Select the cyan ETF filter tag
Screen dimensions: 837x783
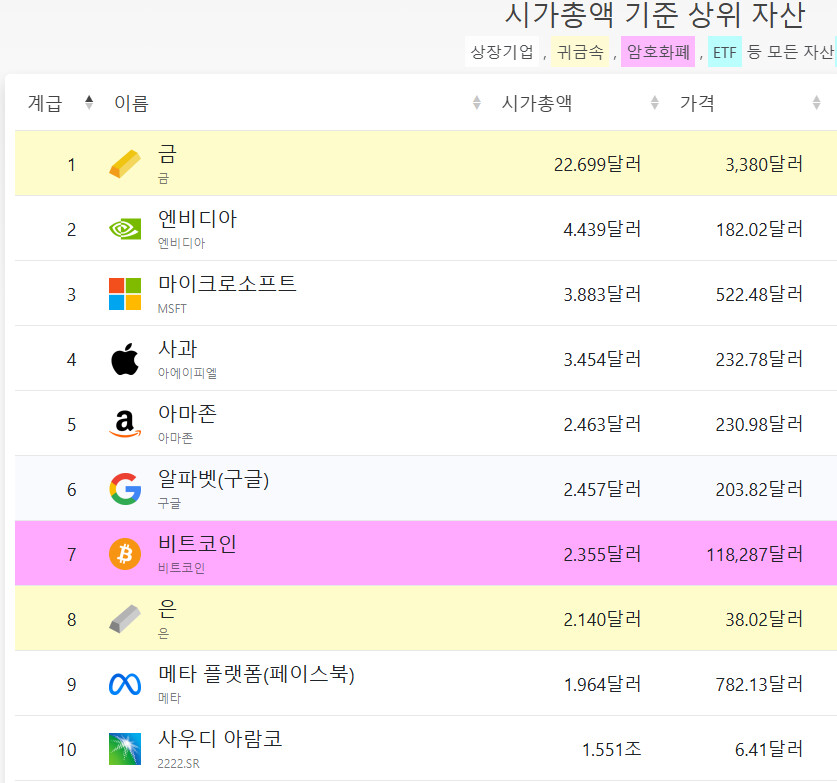pos(724,52)
